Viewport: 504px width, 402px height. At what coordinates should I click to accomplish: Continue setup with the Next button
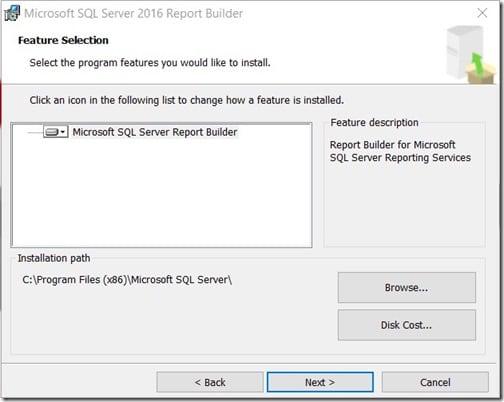tap(320, 382)
